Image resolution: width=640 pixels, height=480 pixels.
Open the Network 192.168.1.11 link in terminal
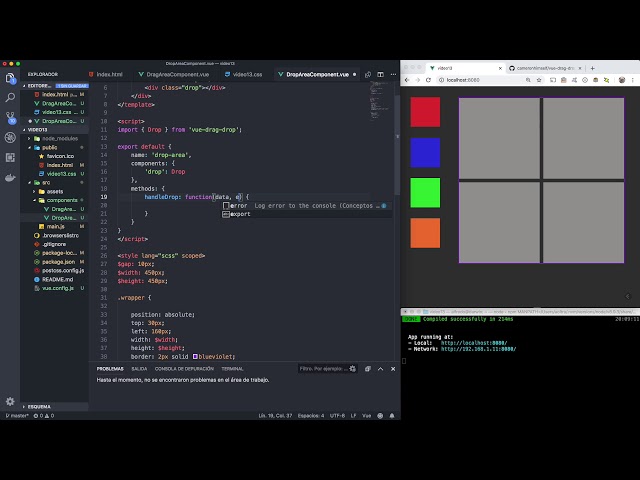pyautogui.click(x=478, y=349)
